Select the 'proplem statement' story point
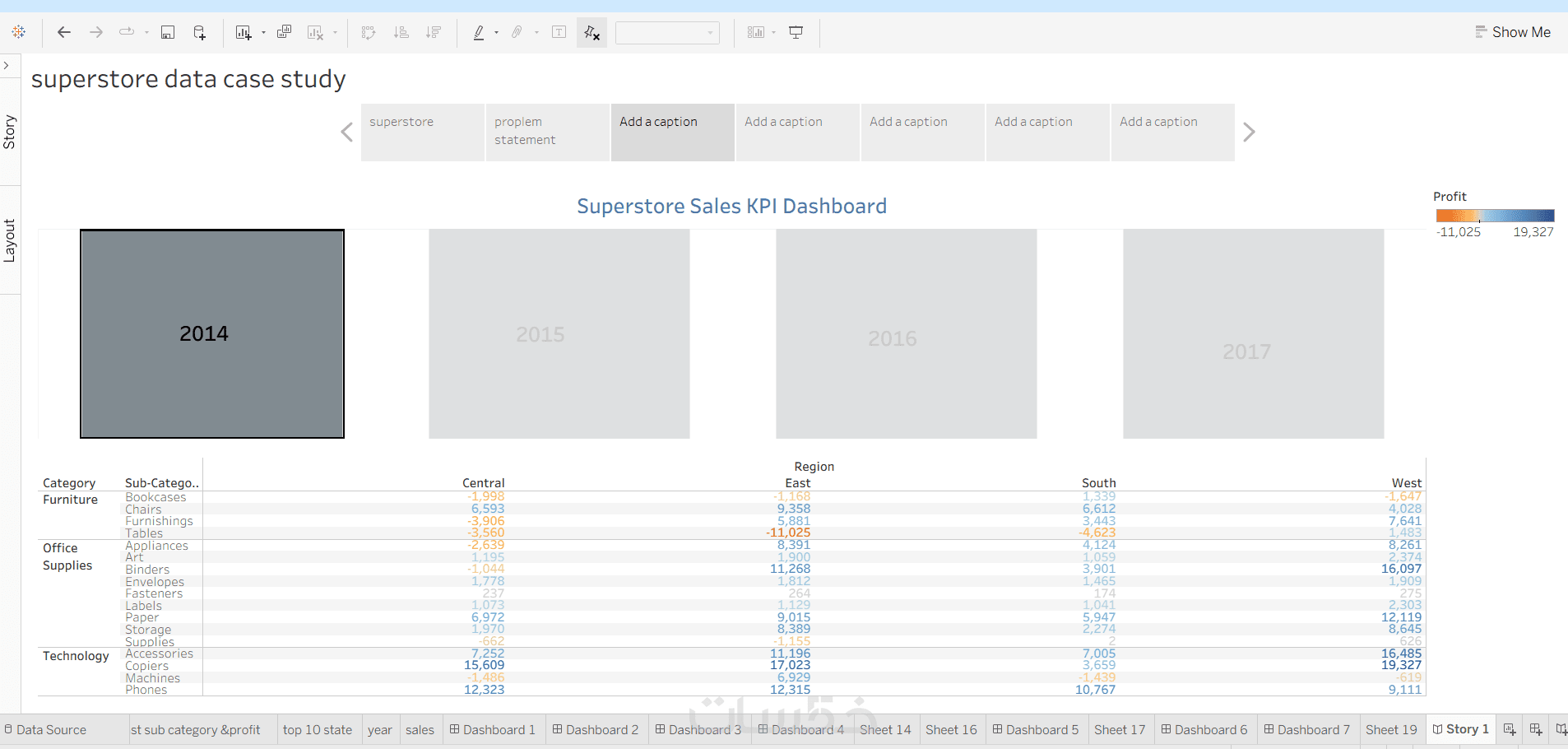The width and height of the screenshot is (1568, 749). 548,132
